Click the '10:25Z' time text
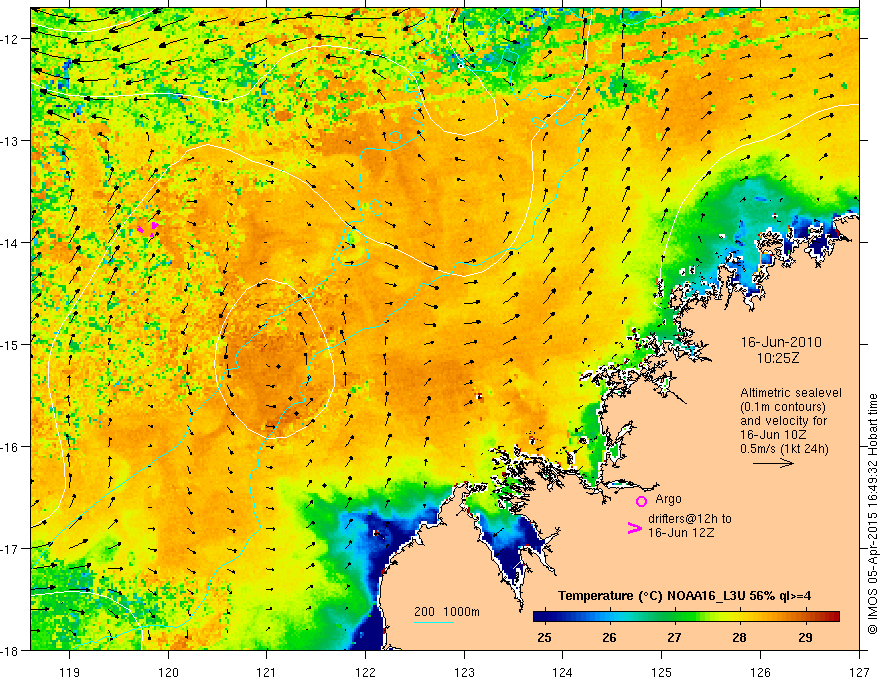880x680 pixels. 778,358
